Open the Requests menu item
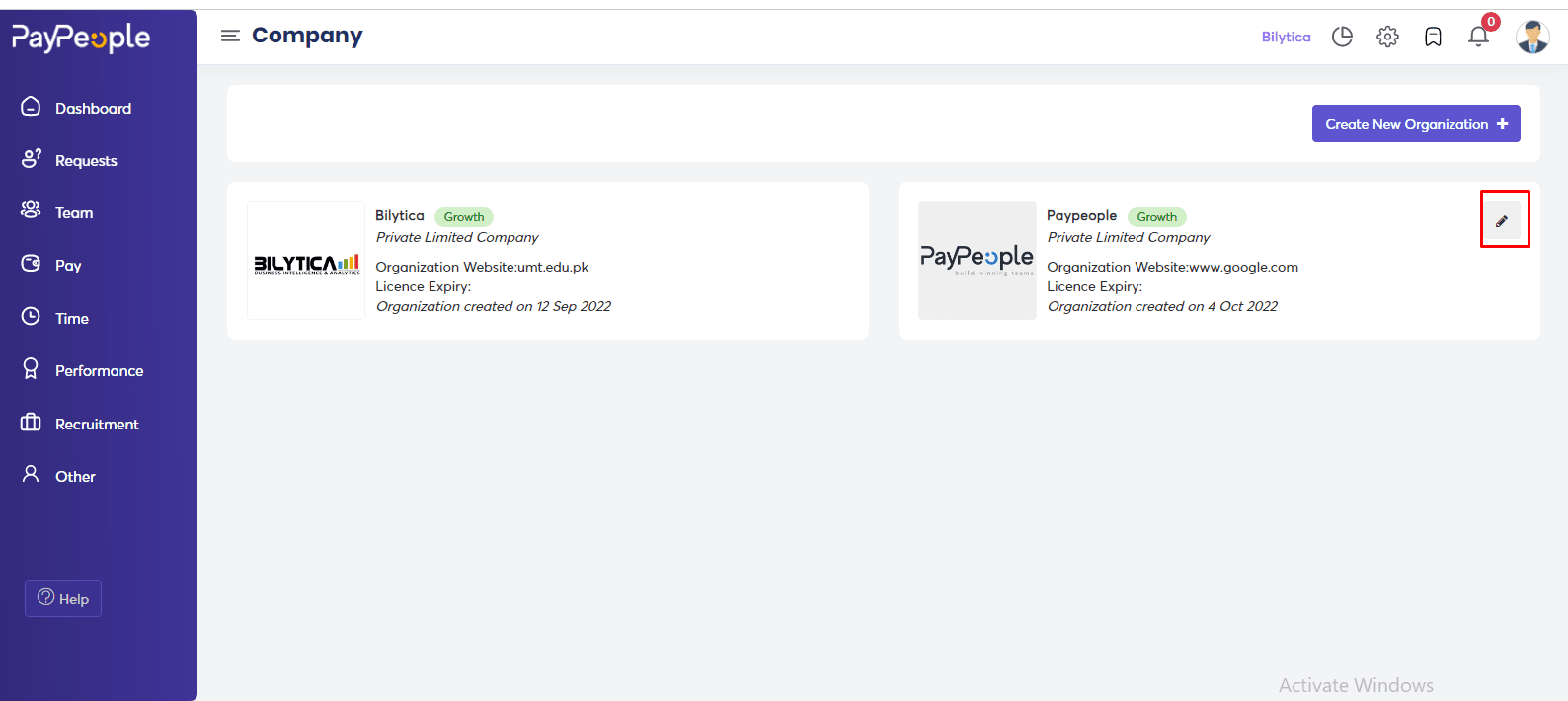Screen dimensions: 1568x701 coord(86,161)
